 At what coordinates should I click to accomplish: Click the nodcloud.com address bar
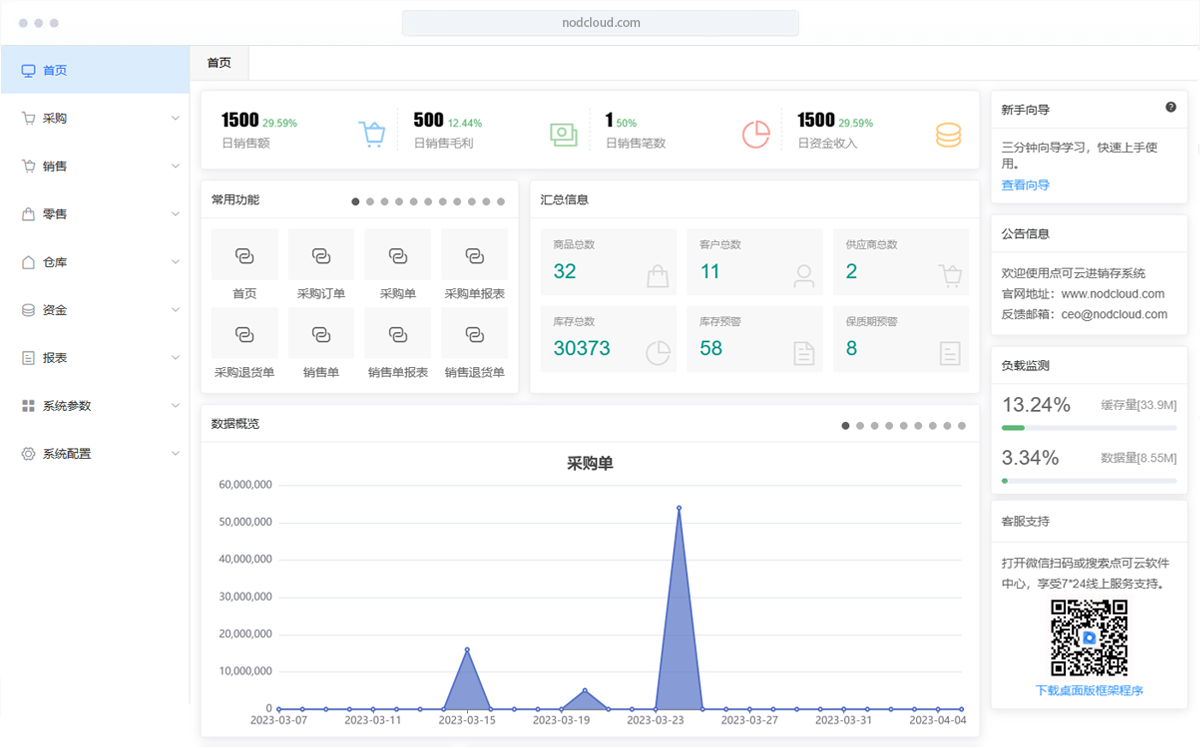pos(600,22)
